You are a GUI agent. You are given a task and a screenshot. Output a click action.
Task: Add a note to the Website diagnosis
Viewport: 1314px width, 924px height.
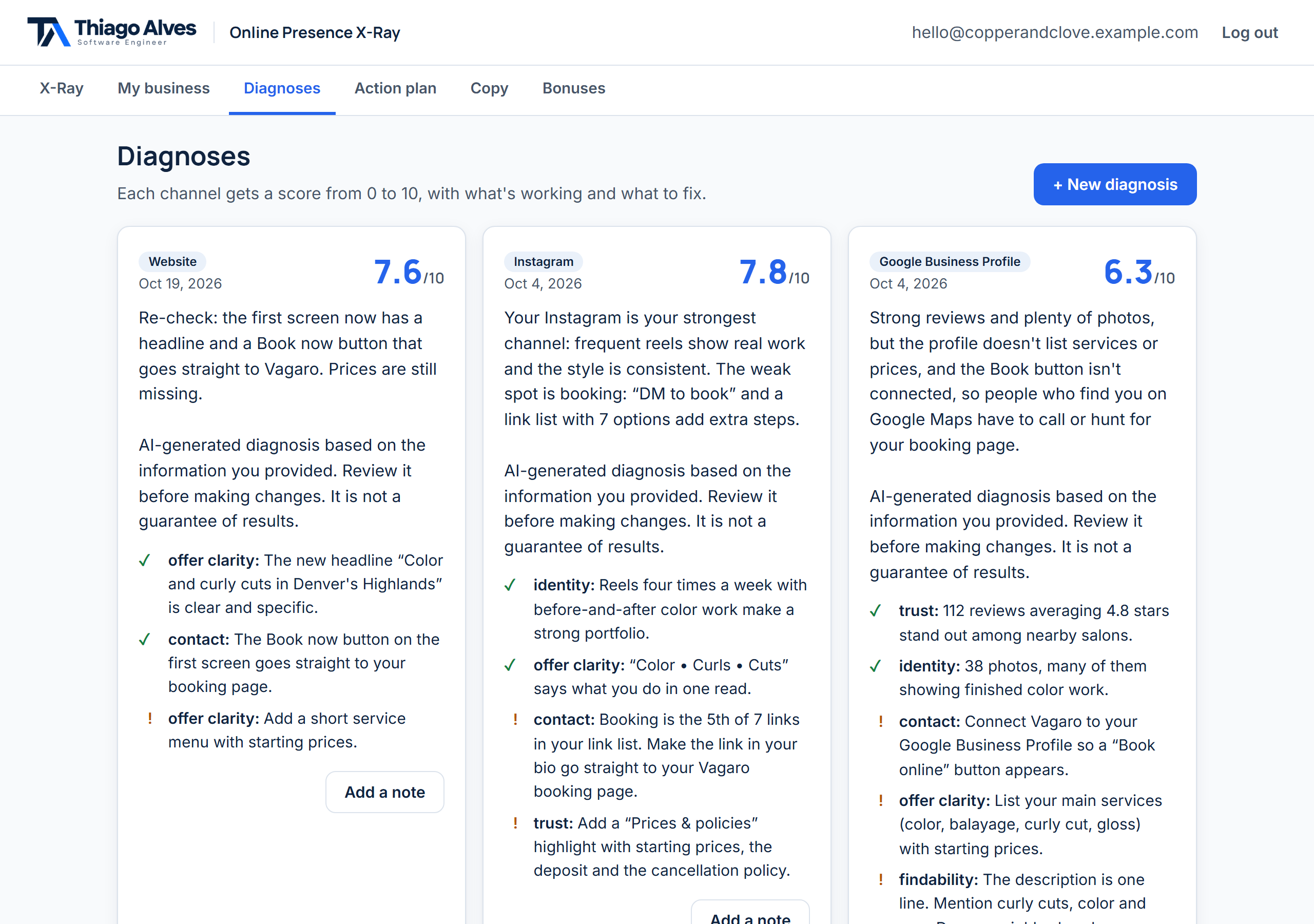[x=384, y=792]
